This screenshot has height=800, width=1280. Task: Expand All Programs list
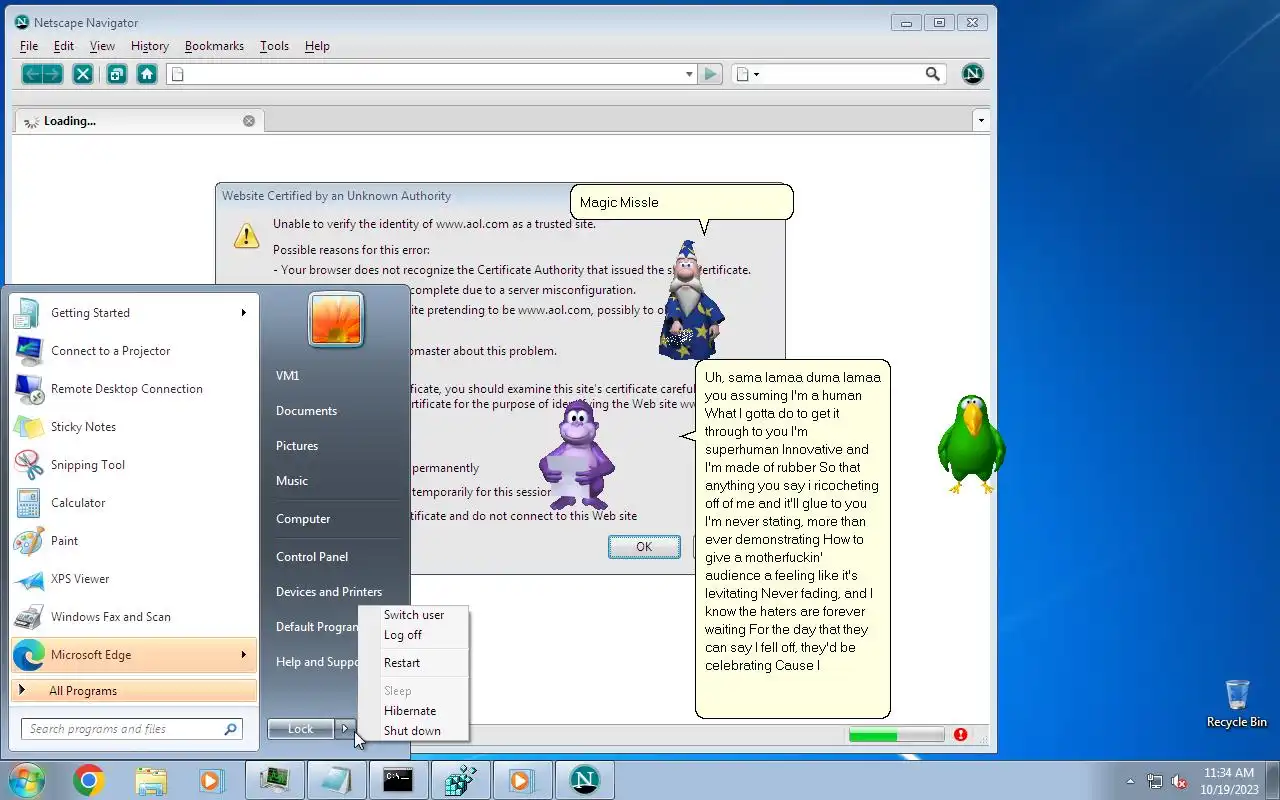[x=134, y=691]
